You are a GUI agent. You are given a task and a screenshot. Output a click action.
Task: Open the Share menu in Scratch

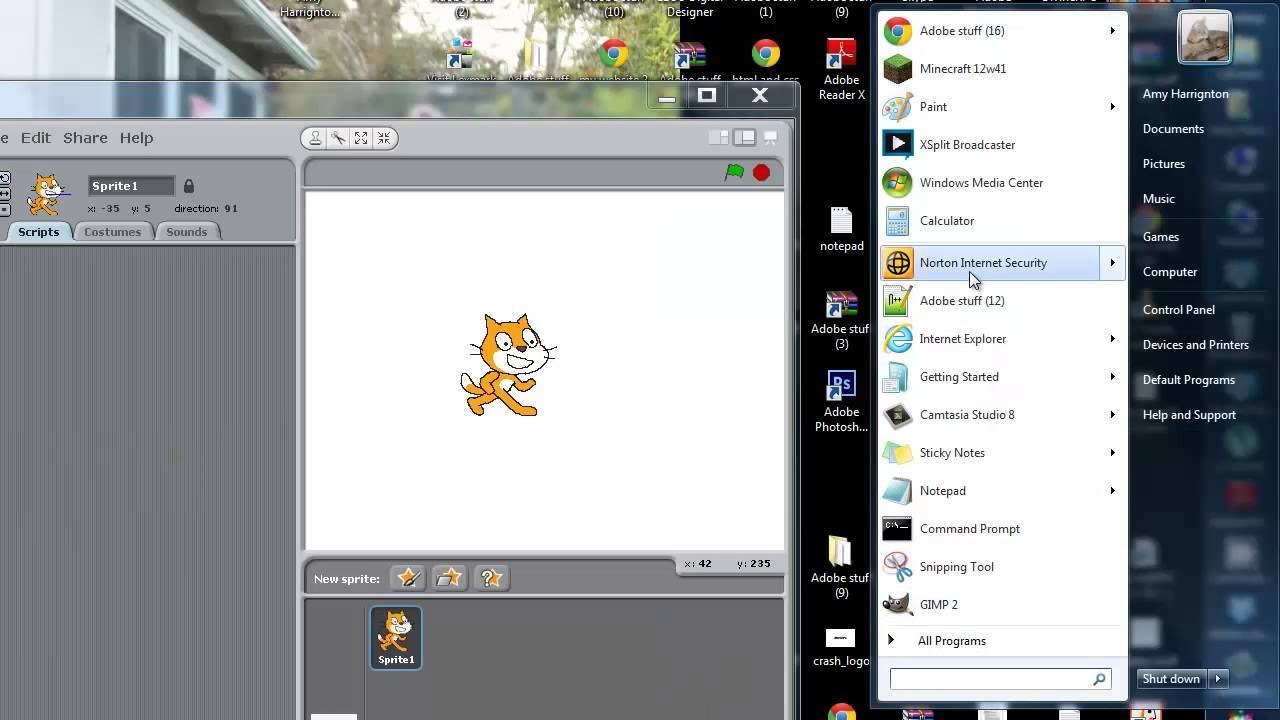[x=85, y=138]
